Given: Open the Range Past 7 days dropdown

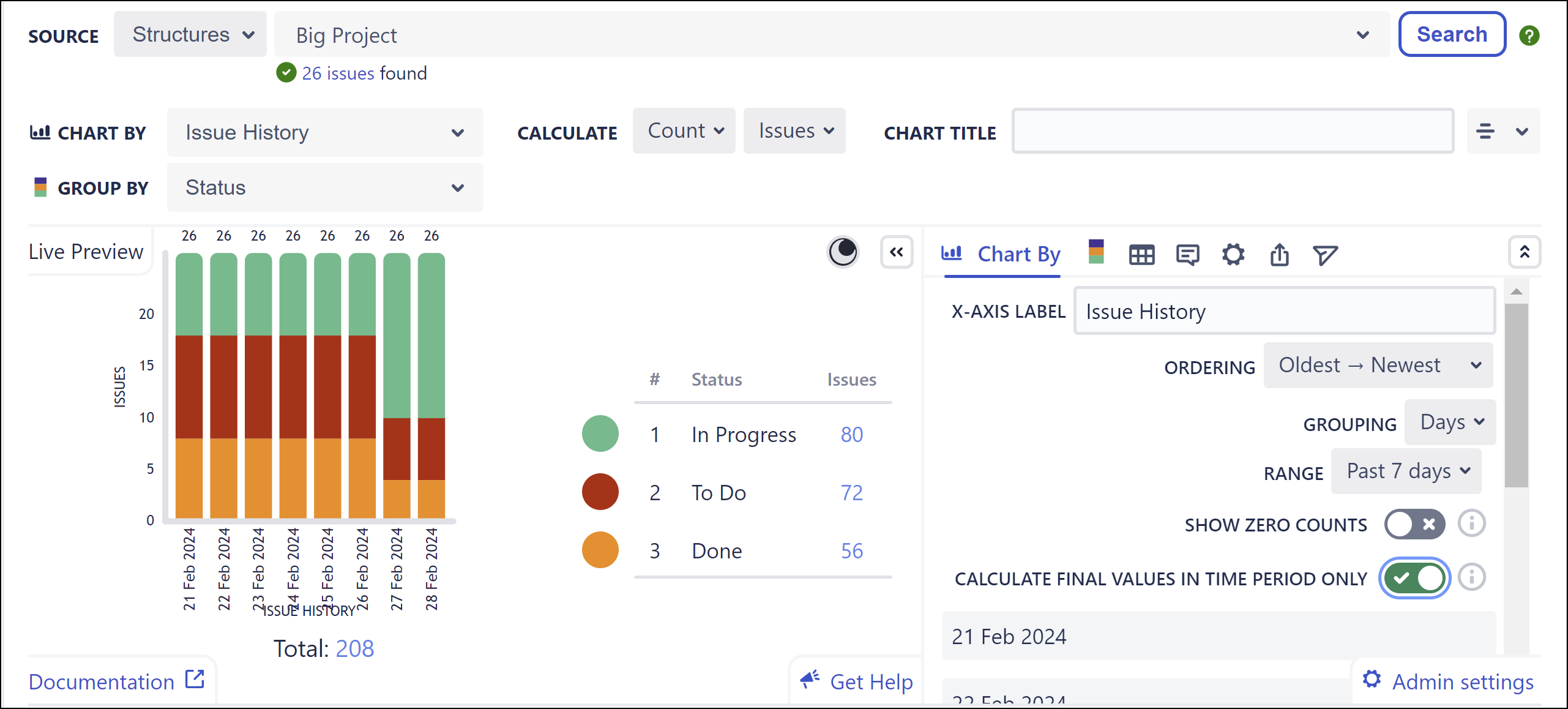Looking at the screenshot, I should tap(1406, 471).
